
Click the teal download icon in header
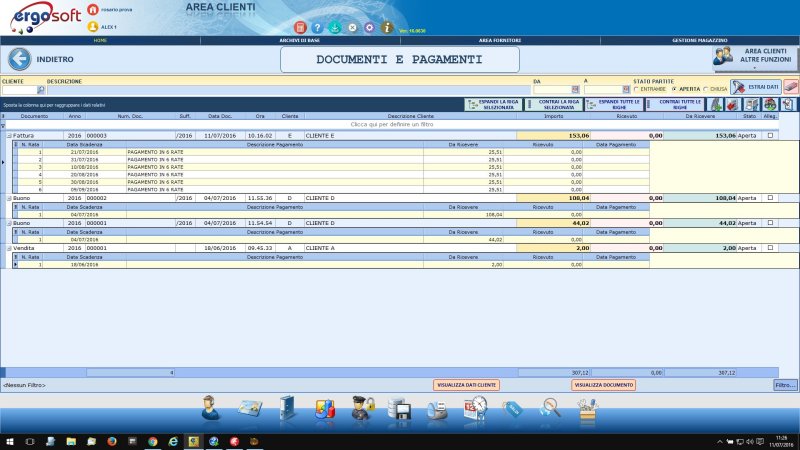(x=335, y=28)
